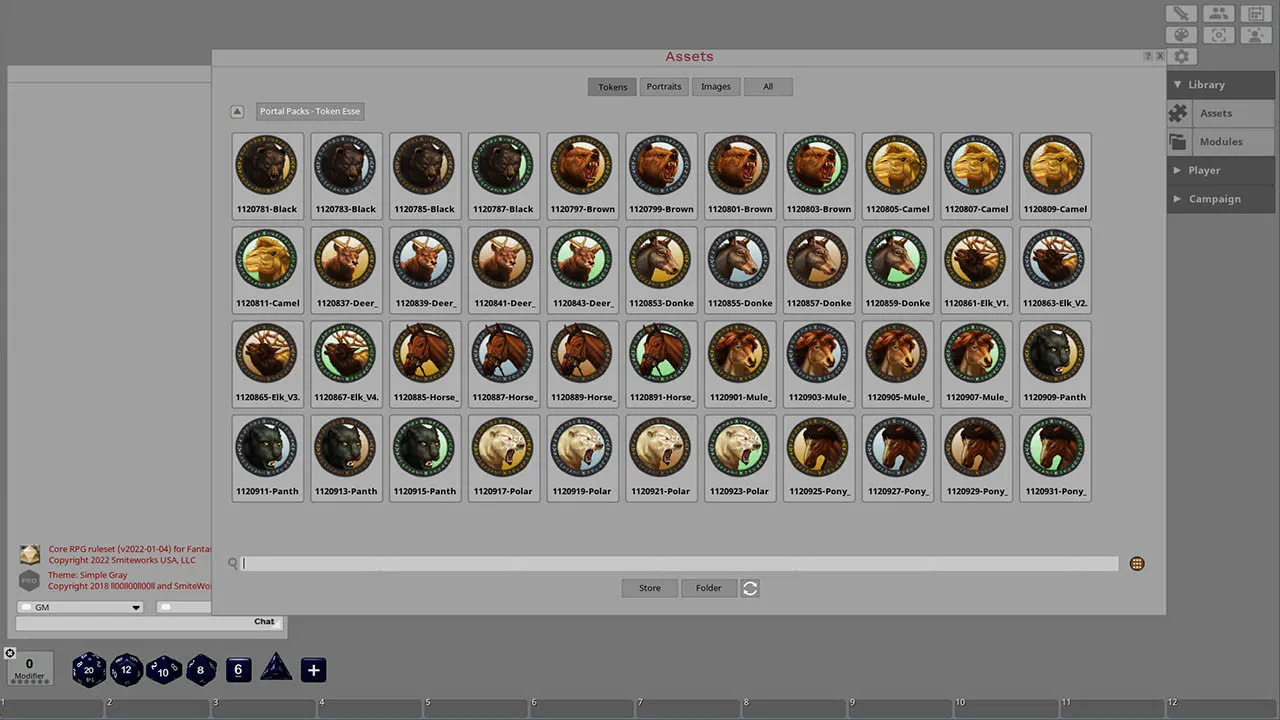The width and height of the screenshot is (1280, 720).
Task: Click the modifier stack reset icon
Action: [10, 653]
